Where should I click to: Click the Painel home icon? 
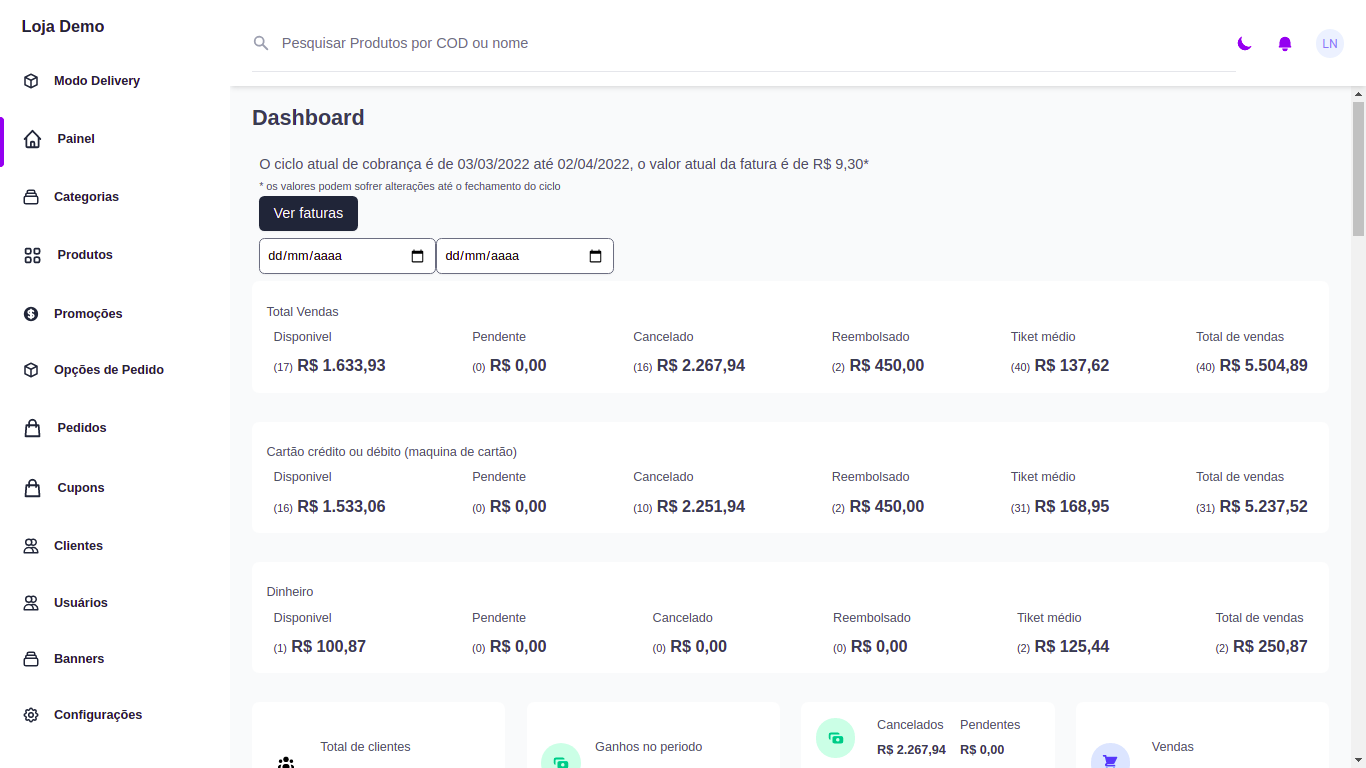click(32, 139)
